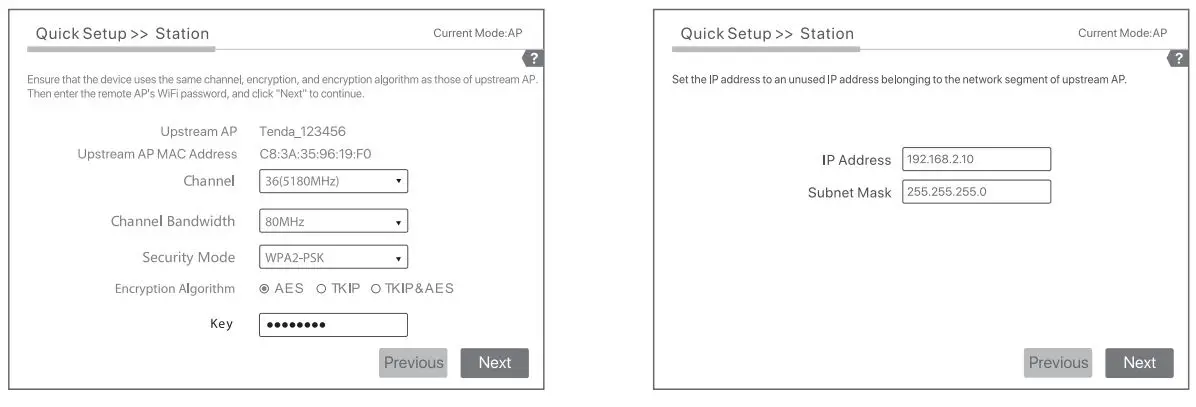Click Current Mode:AP label in right panel
Image resolution: width=1196 pixels, height=407 pixels.
[x=1122, y=34]
